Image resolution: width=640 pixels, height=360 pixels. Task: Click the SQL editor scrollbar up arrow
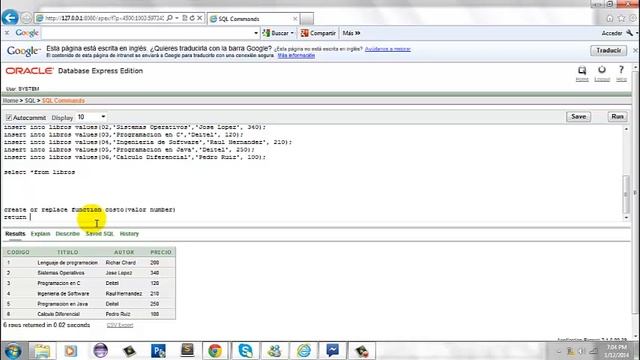(627, 129)
